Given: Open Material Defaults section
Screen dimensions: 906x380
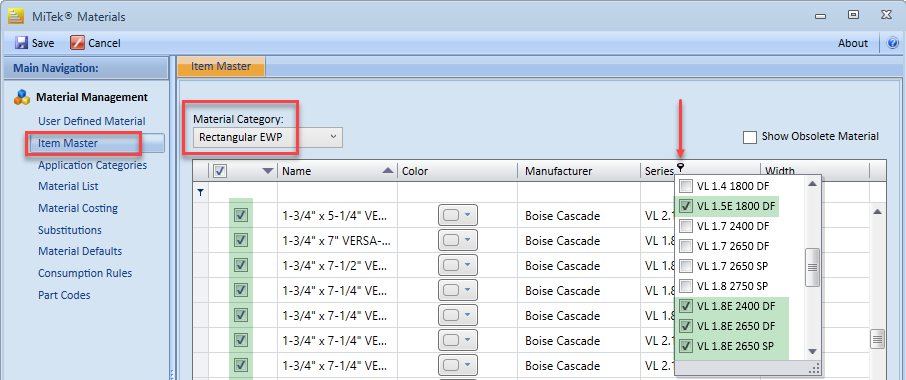Looking at the screenshot, I should click(80, 251).
